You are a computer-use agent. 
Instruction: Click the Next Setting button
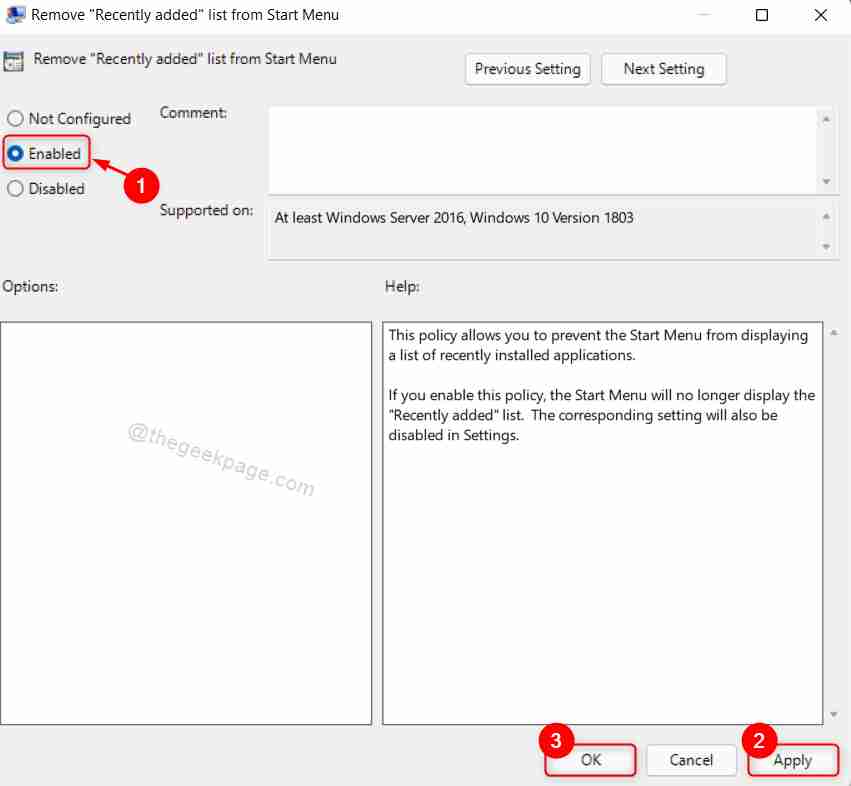pos(663,69)
